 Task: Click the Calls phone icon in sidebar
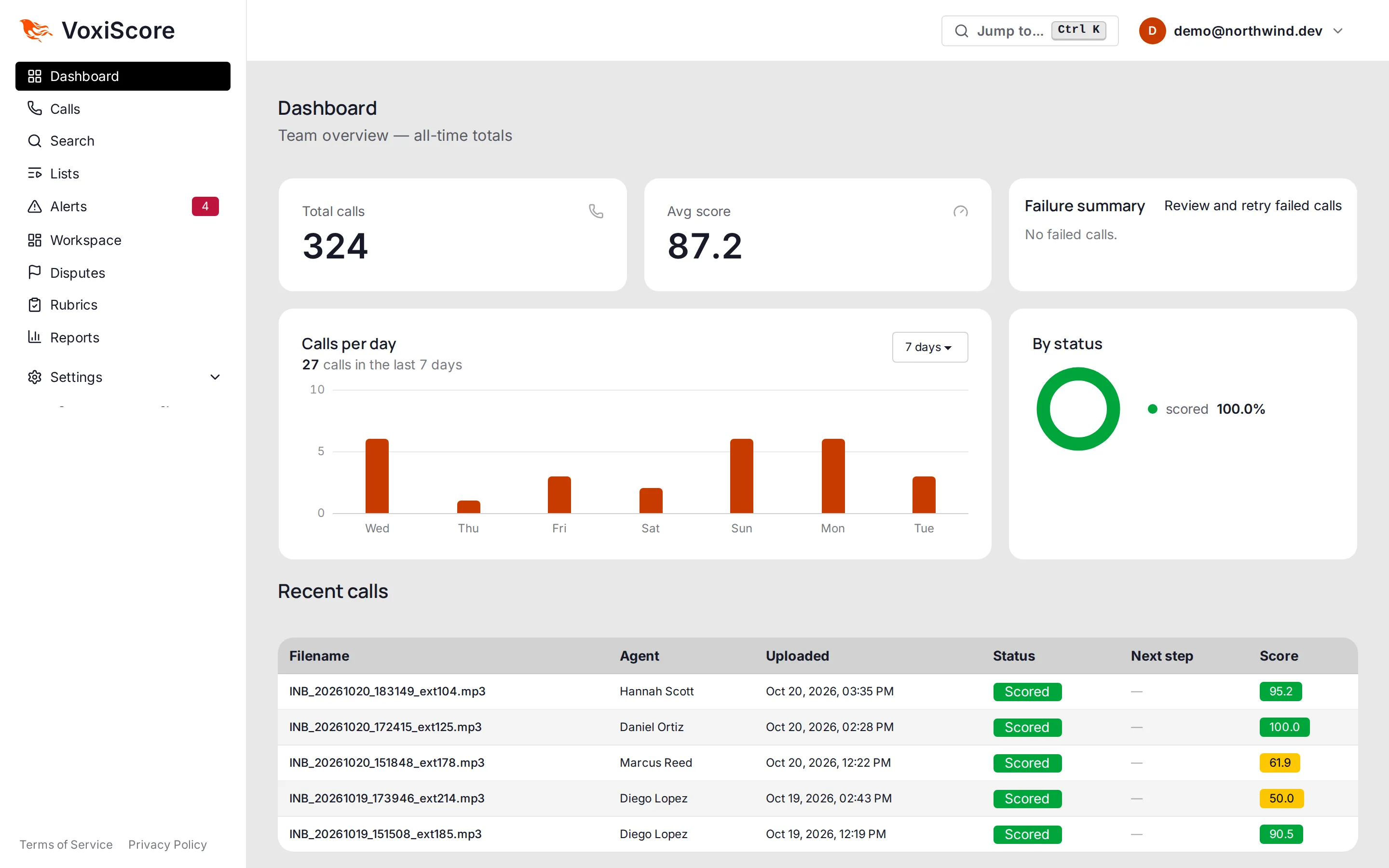(x=34, y=108)
